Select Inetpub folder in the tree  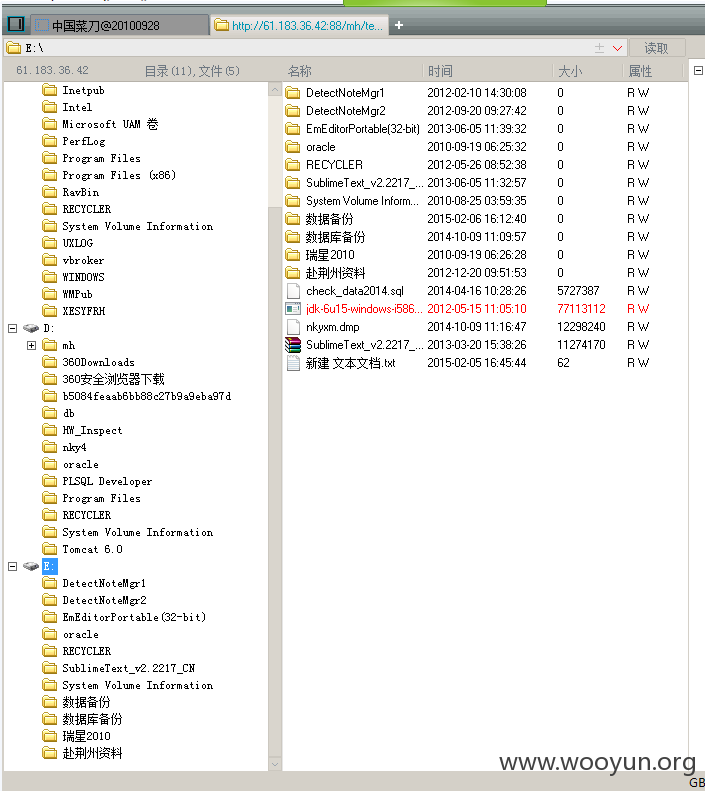tap(83, 90)
